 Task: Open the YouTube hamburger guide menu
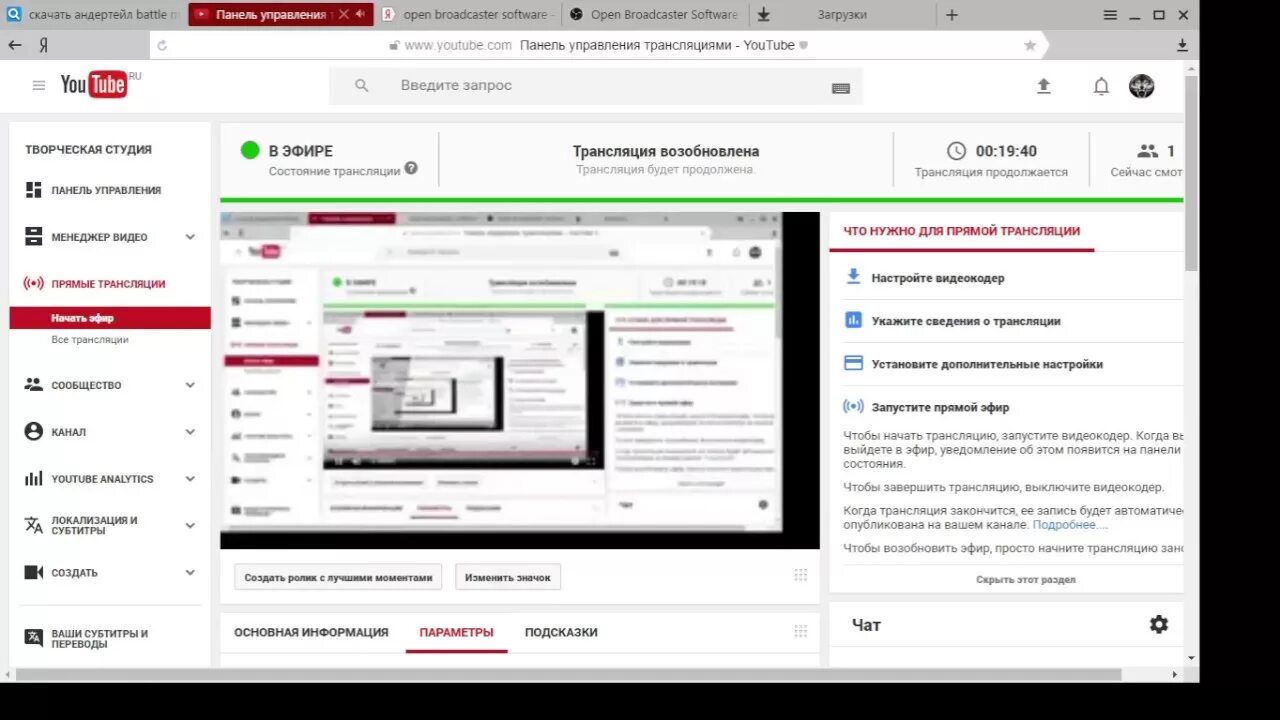[x=39, y=86]
